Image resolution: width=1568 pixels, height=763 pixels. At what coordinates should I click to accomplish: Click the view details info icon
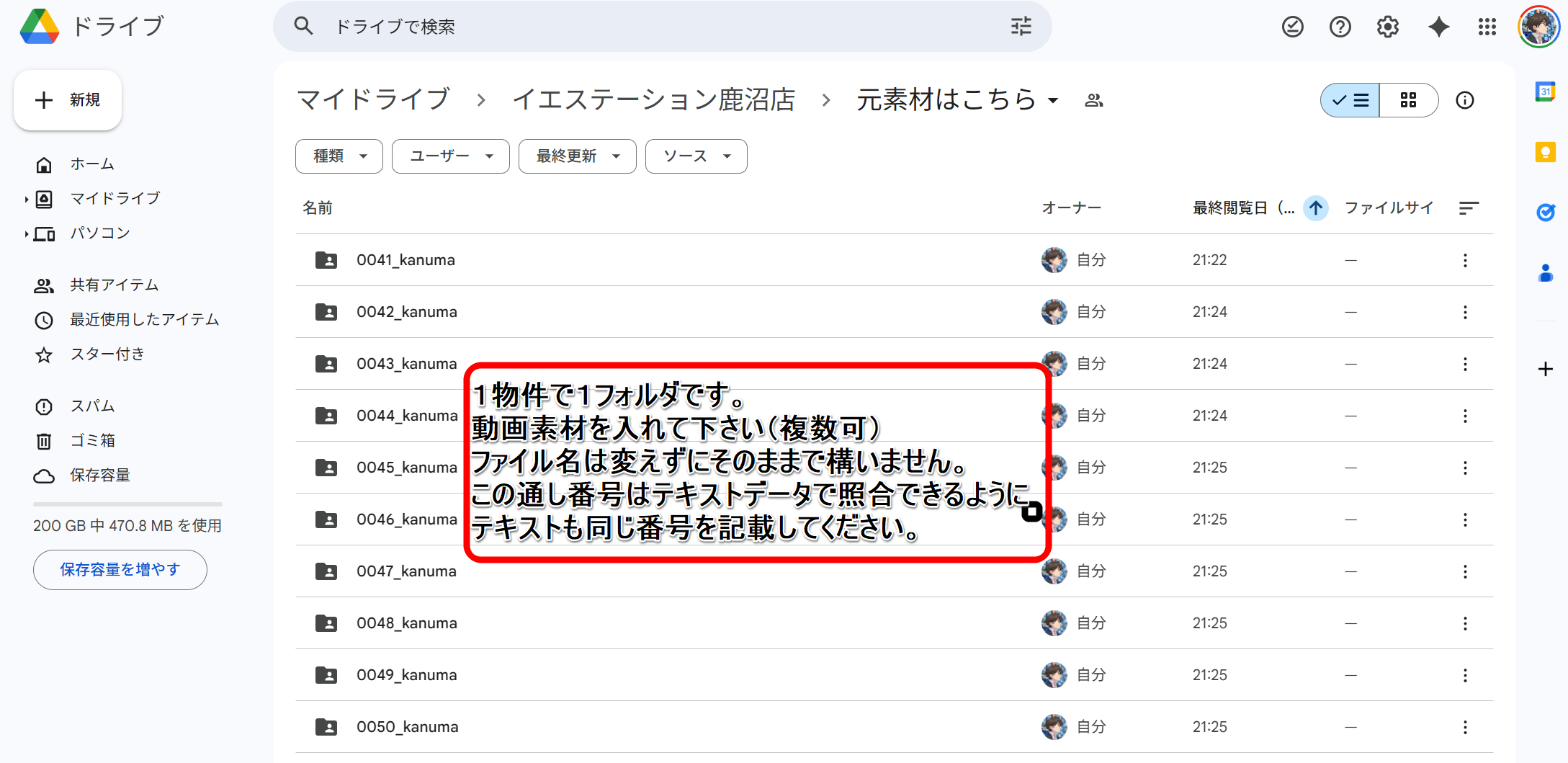[1464, 100]
